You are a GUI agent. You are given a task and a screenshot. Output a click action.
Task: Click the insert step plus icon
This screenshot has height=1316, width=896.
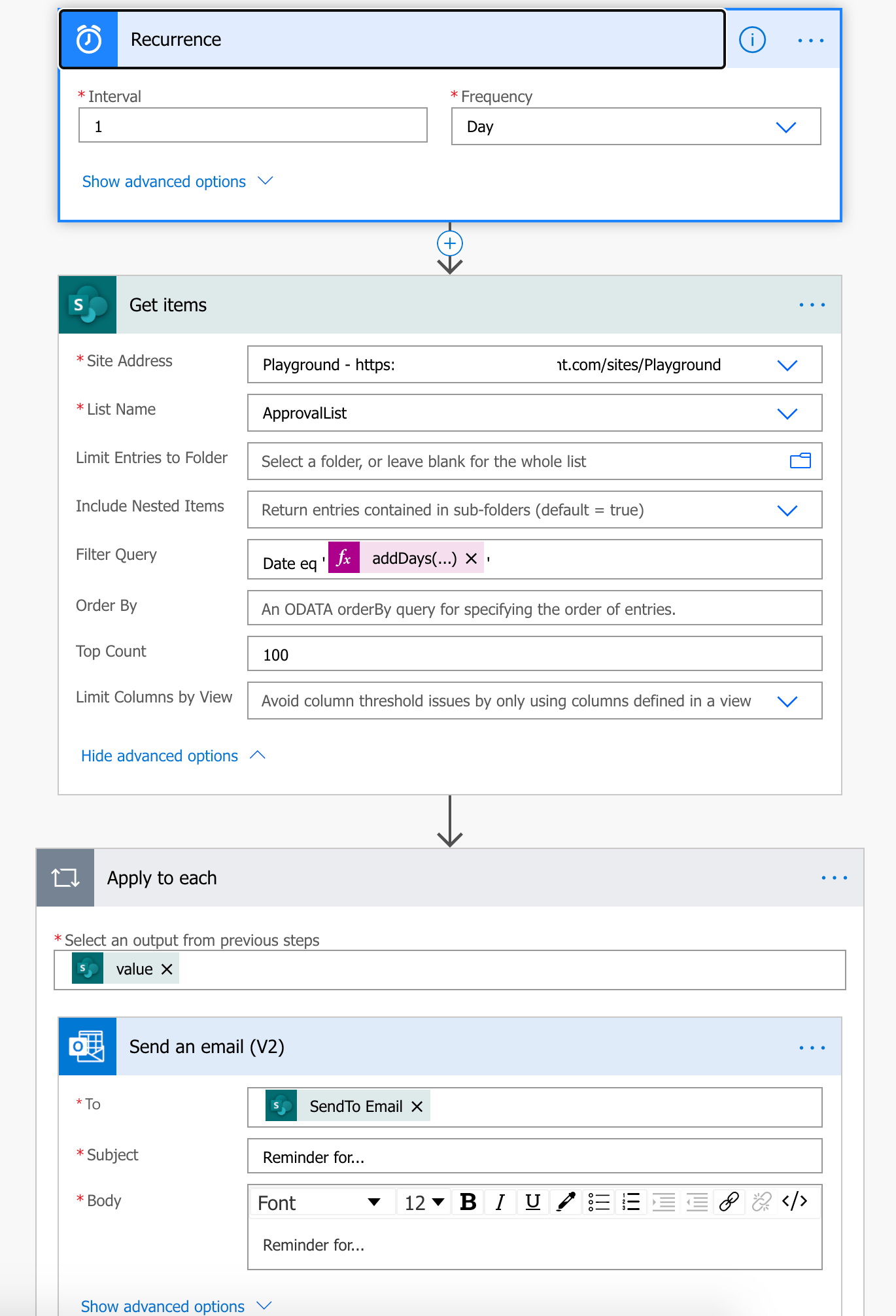tap(450, 244)
